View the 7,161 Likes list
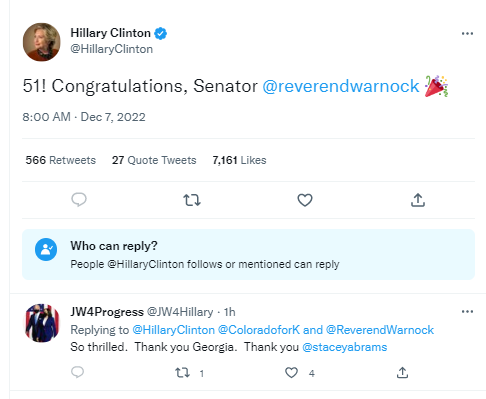 tap(239, 160)
